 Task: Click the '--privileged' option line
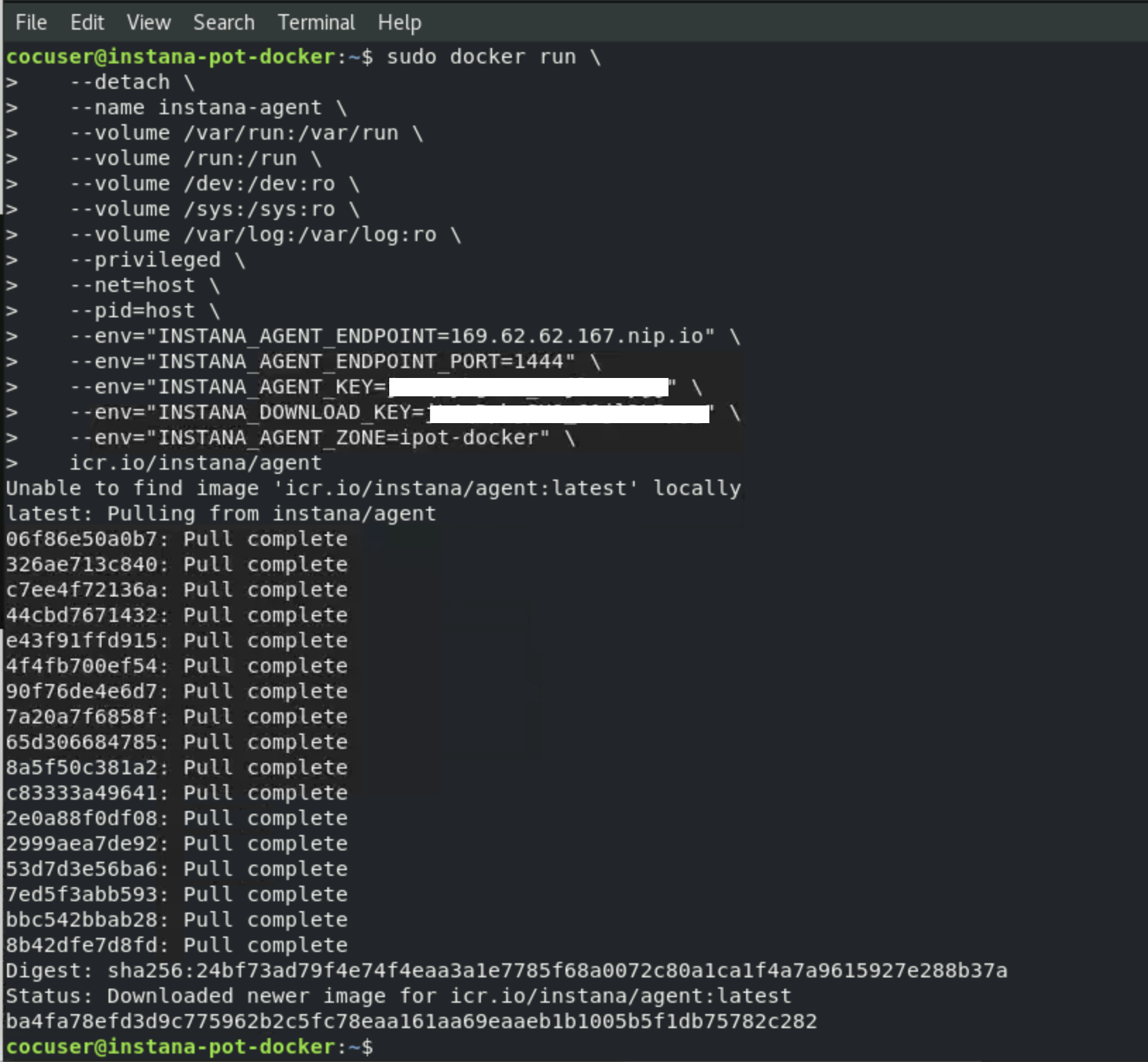point(157,260)
